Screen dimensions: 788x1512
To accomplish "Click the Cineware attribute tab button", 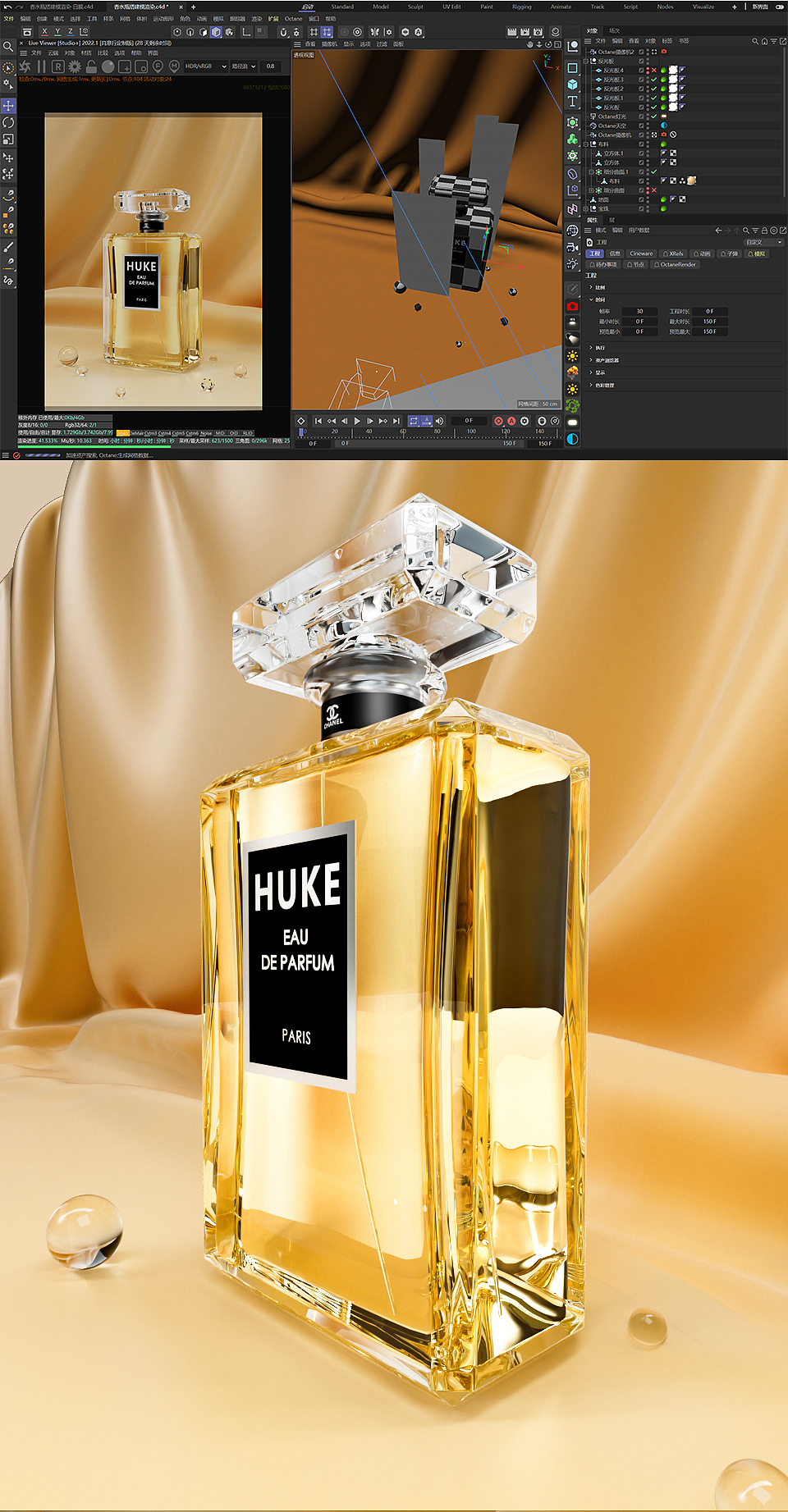I will tap(642, 254).
